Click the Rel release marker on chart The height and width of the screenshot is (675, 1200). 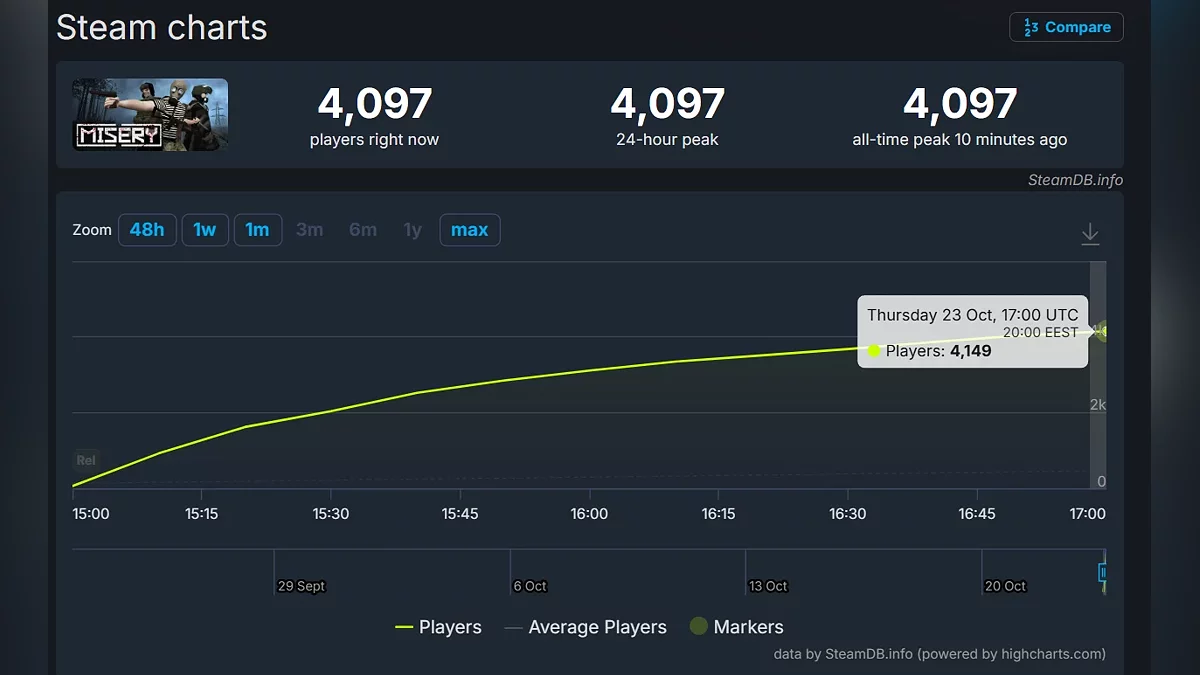click(x=86, y=460)
